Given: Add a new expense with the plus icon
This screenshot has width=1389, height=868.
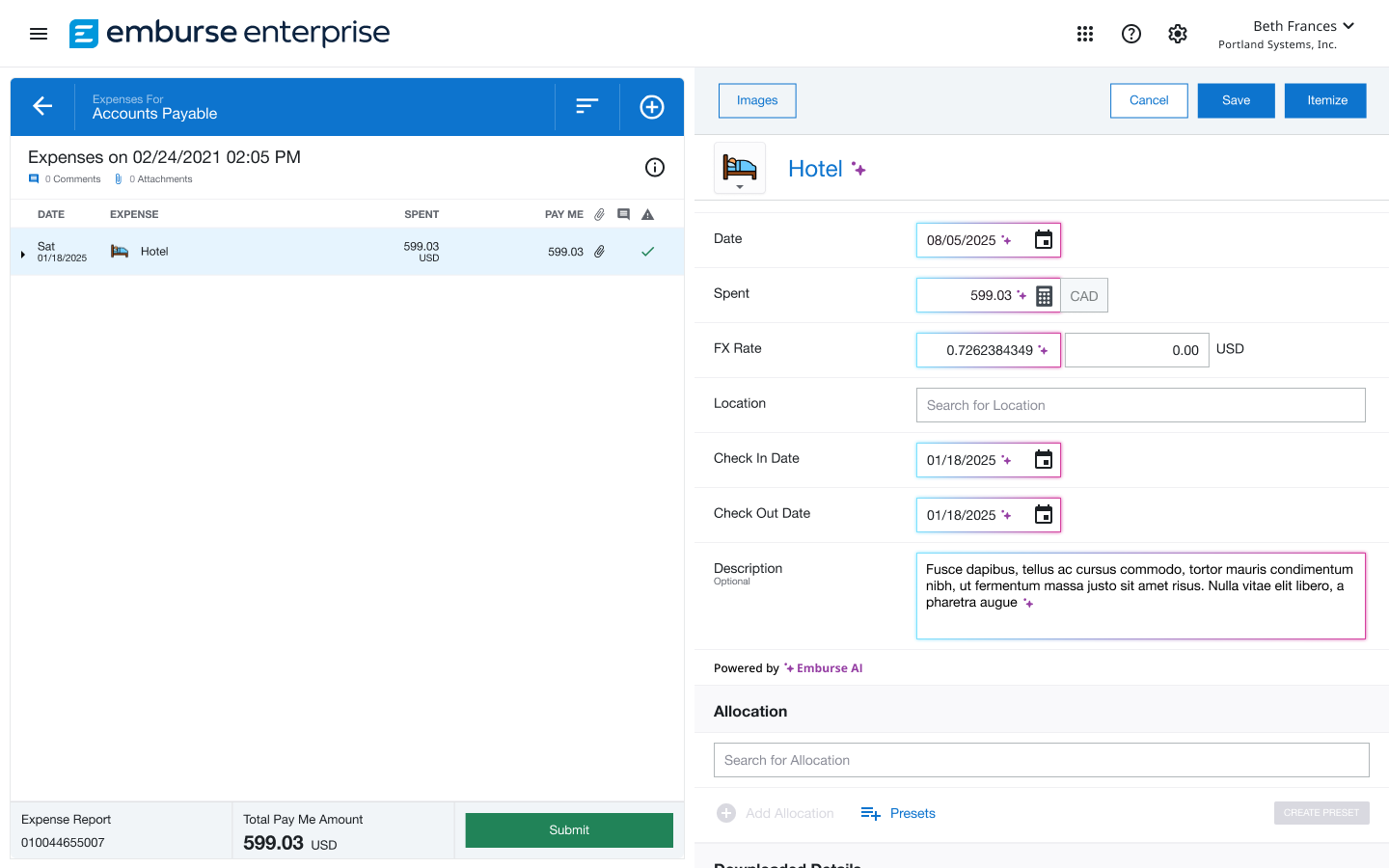Looking at the screenshot, I should (651, 106).
